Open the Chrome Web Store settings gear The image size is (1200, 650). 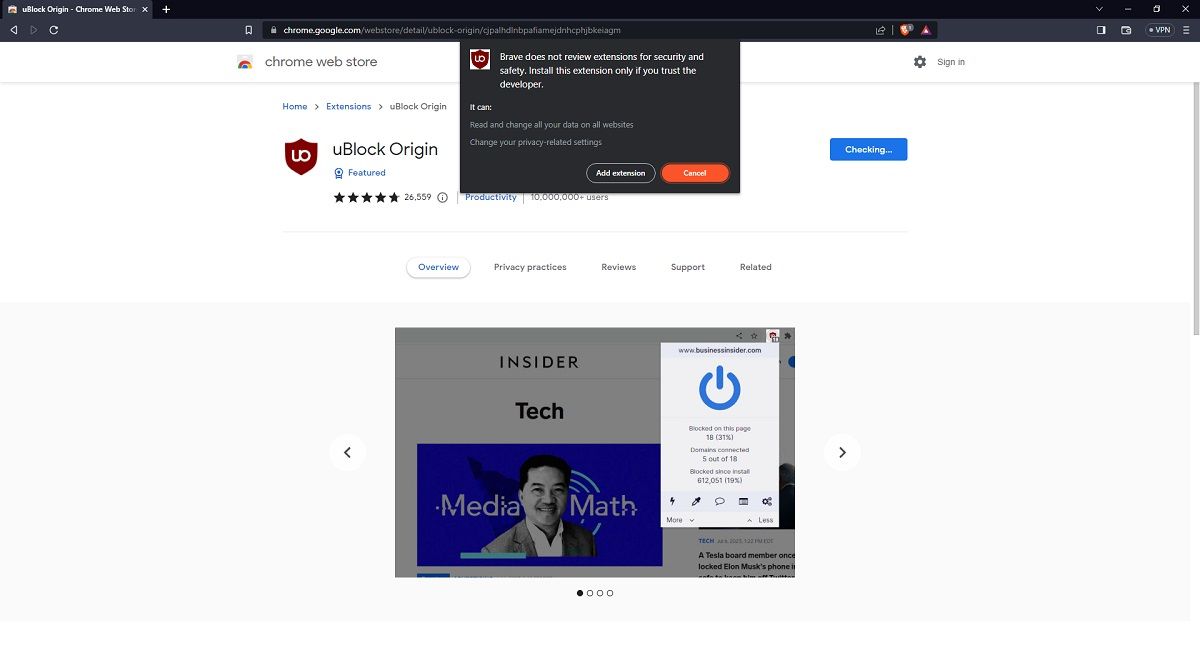tap(920, 61)
